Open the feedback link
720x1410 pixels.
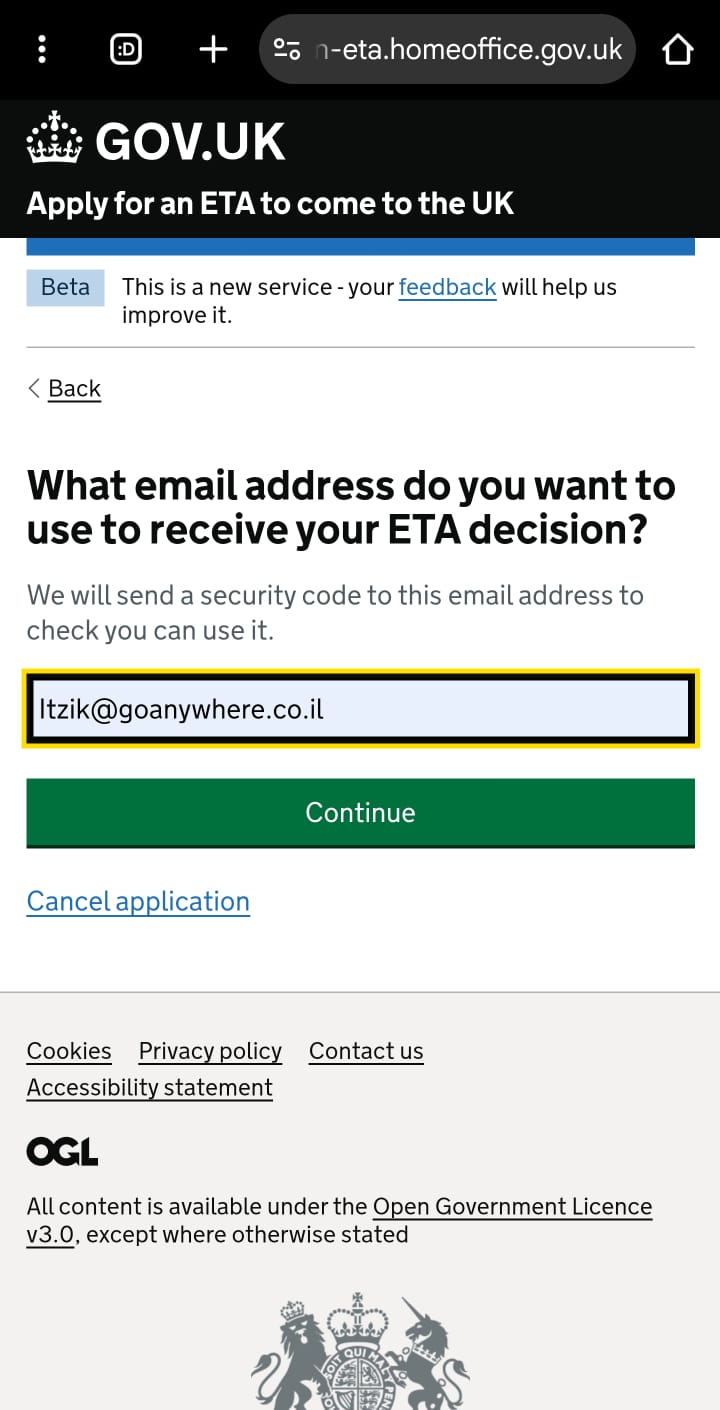click(447, 287)
